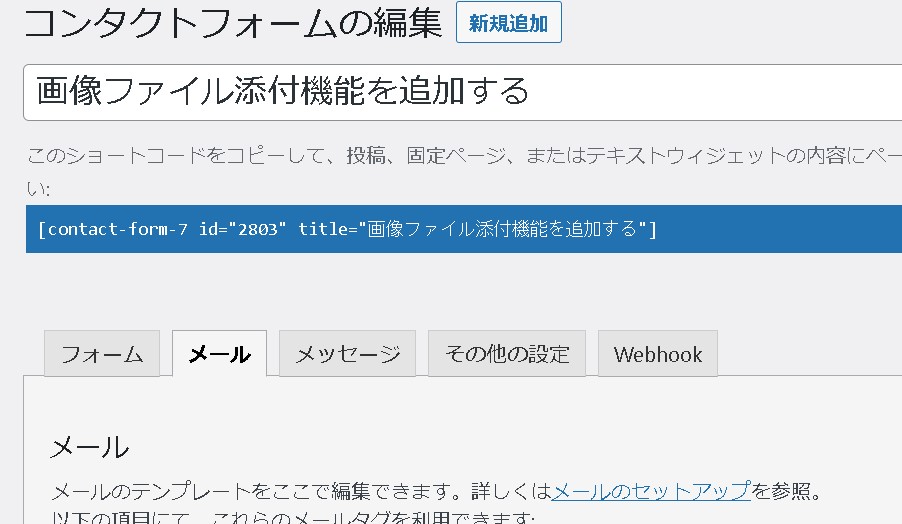Click the mail template description sentence
The height and width of the screenshot is (524, 902).
click(x=300, y=491)
